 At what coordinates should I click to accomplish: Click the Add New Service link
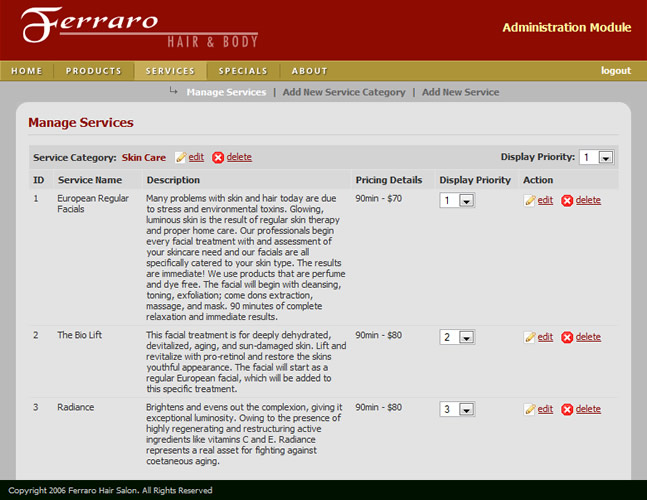tap(460, 92)
